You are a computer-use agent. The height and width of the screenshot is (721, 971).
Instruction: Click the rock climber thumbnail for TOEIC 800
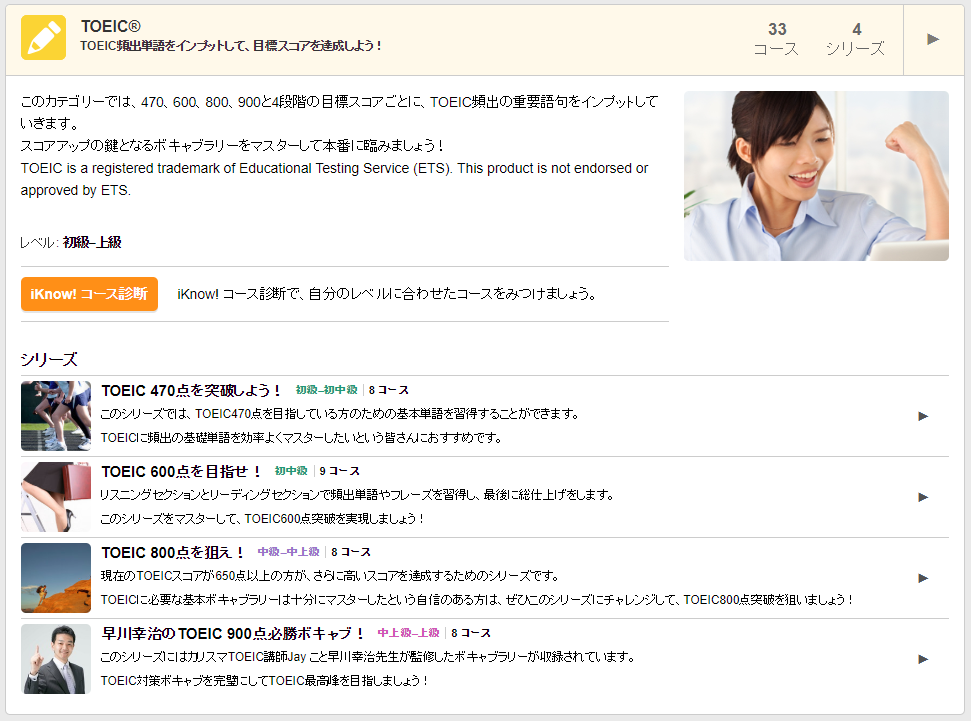[x=56, y=578]
